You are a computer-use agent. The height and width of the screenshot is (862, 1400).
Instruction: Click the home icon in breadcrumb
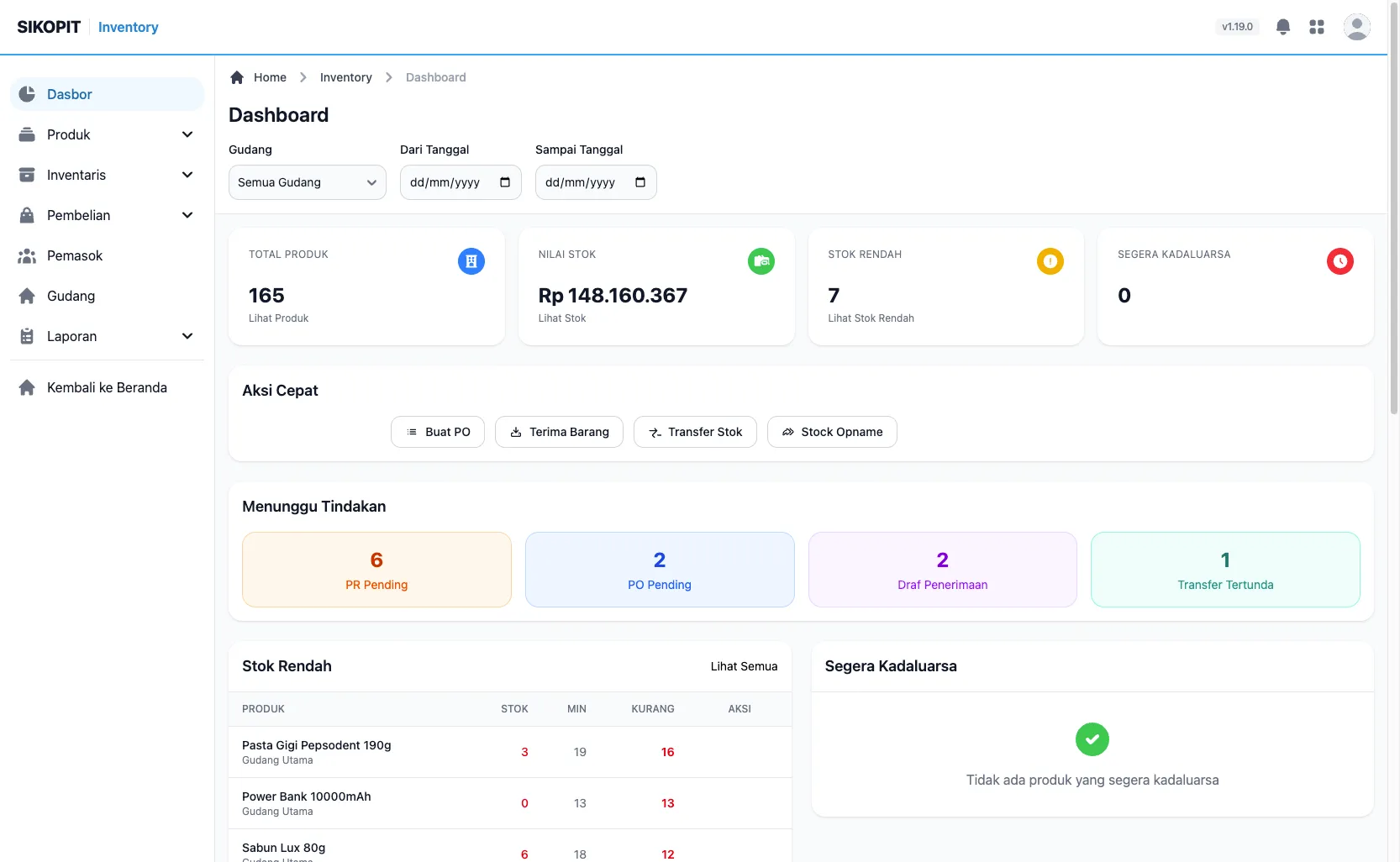point(237,77)
